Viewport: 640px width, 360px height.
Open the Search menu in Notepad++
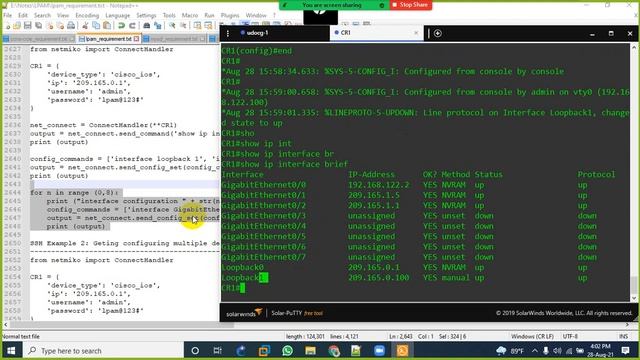point(42,16)
